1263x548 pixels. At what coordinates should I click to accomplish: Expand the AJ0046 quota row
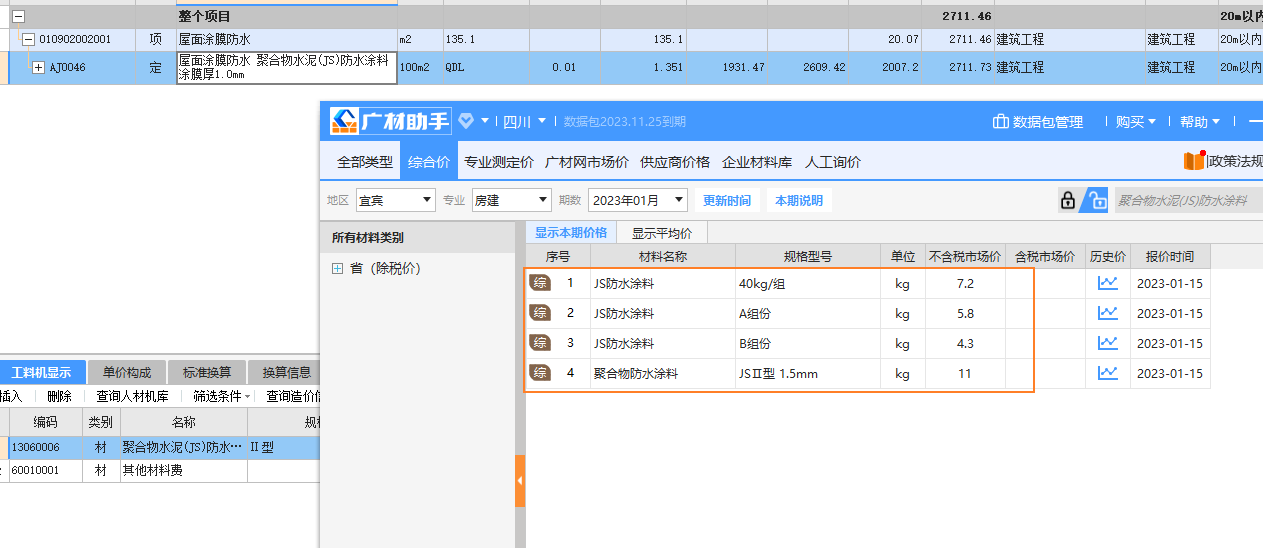click(39, 68)
